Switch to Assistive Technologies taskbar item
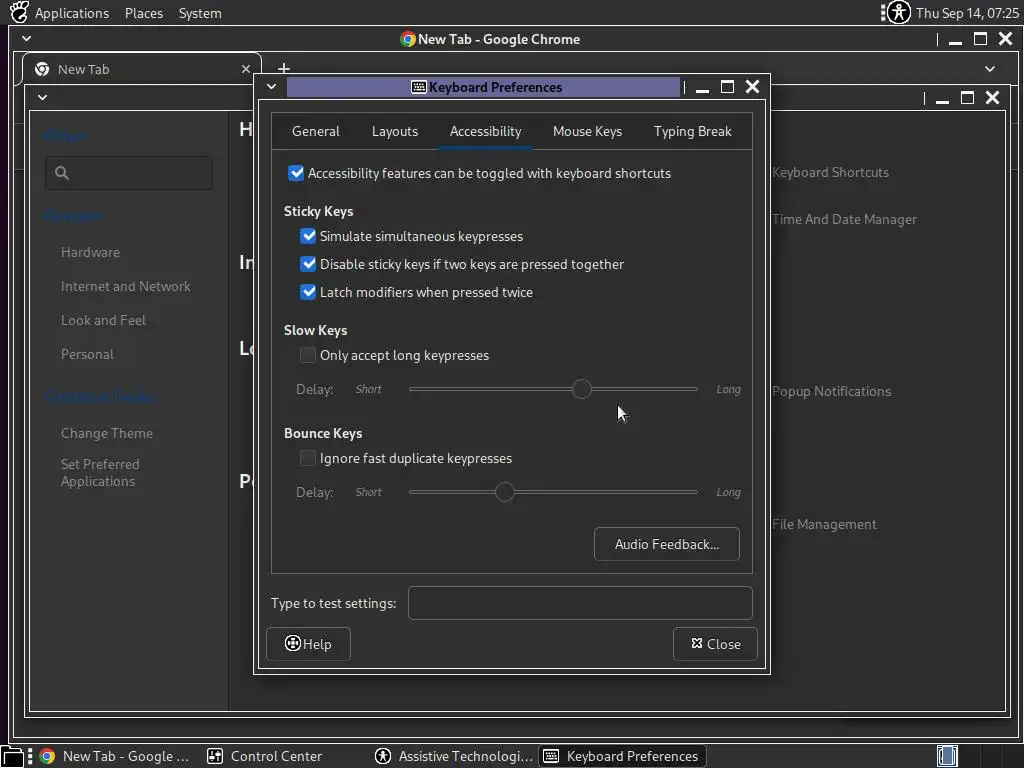Viewport: 1024px width, 768px height. click(x=454, y=756)
